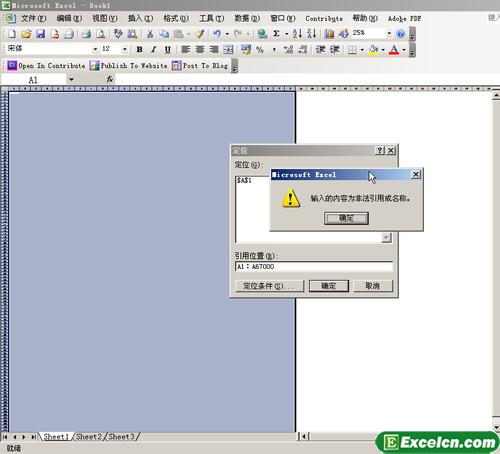The image size is (500, 454).
Task: Expand the font size dropdown
Action: 124,49
